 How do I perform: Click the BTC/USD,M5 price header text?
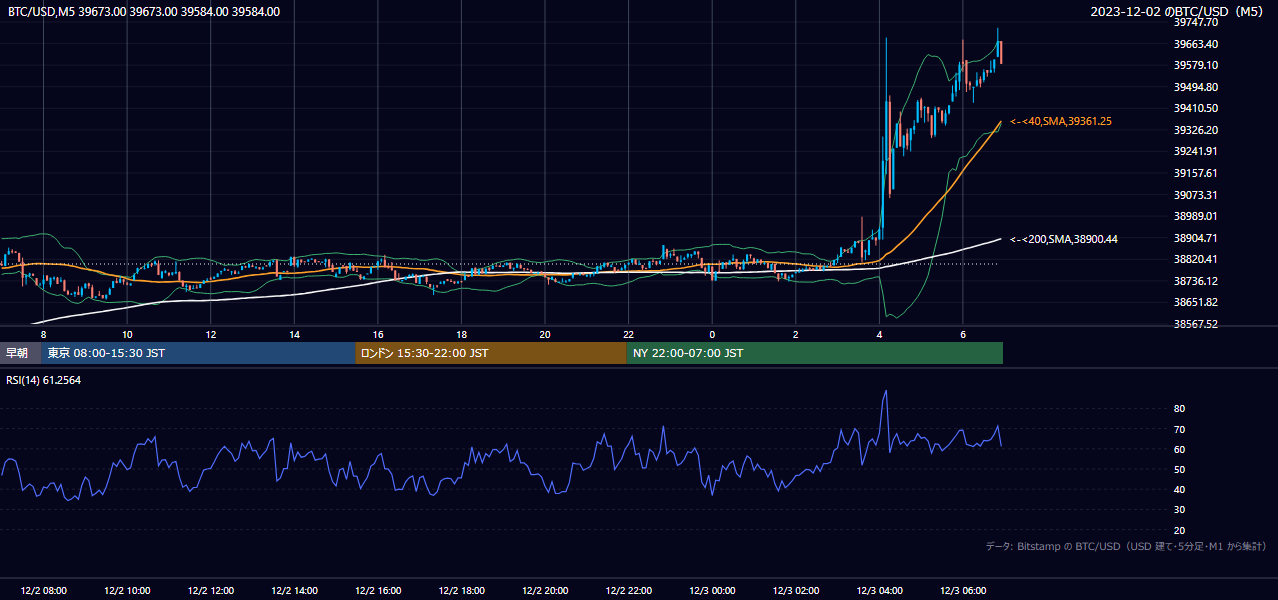pyautogui.click(x=144, y=12)
